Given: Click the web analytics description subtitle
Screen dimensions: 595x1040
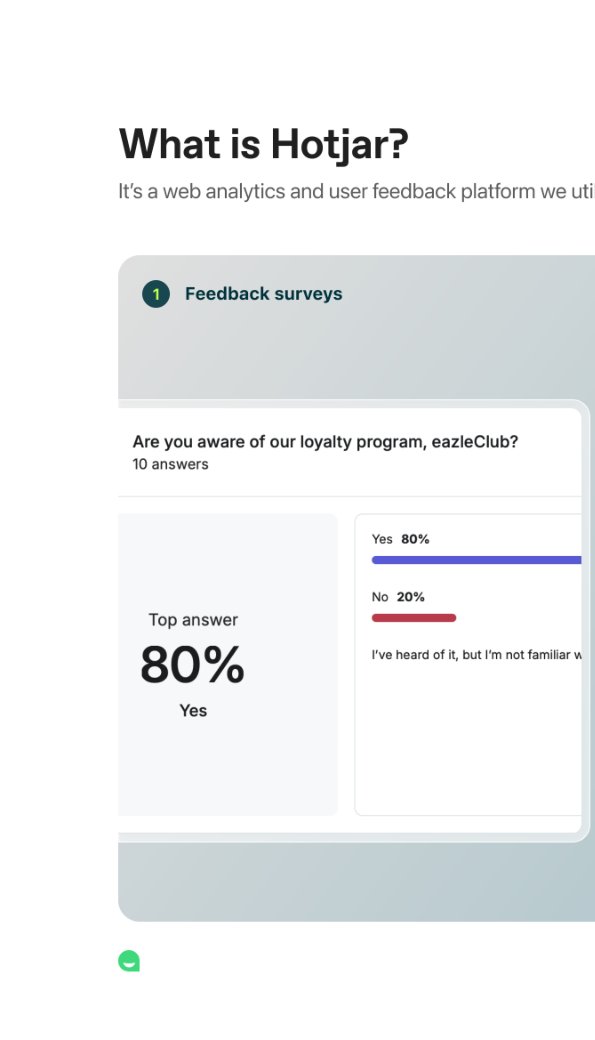Looking at the screenshot, I should tap(356, 192).
